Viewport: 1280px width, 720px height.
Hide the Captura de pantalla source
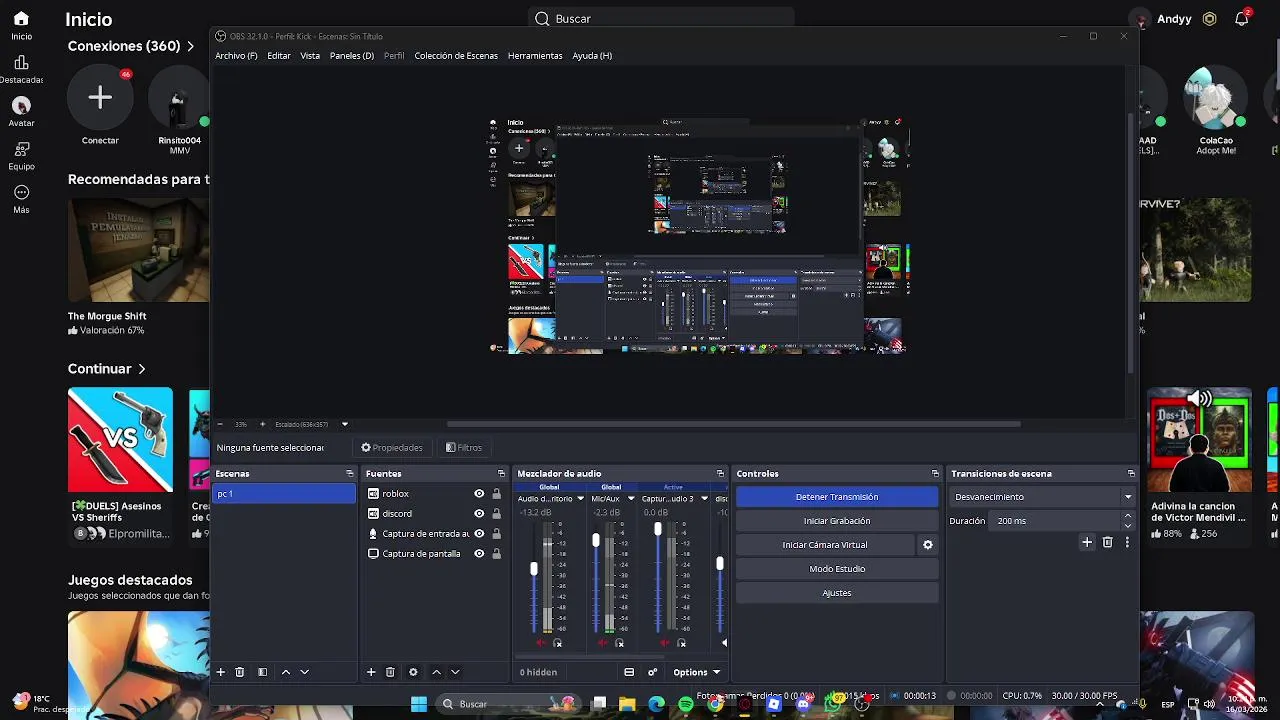pyautogui.click(x=479, y=554)
